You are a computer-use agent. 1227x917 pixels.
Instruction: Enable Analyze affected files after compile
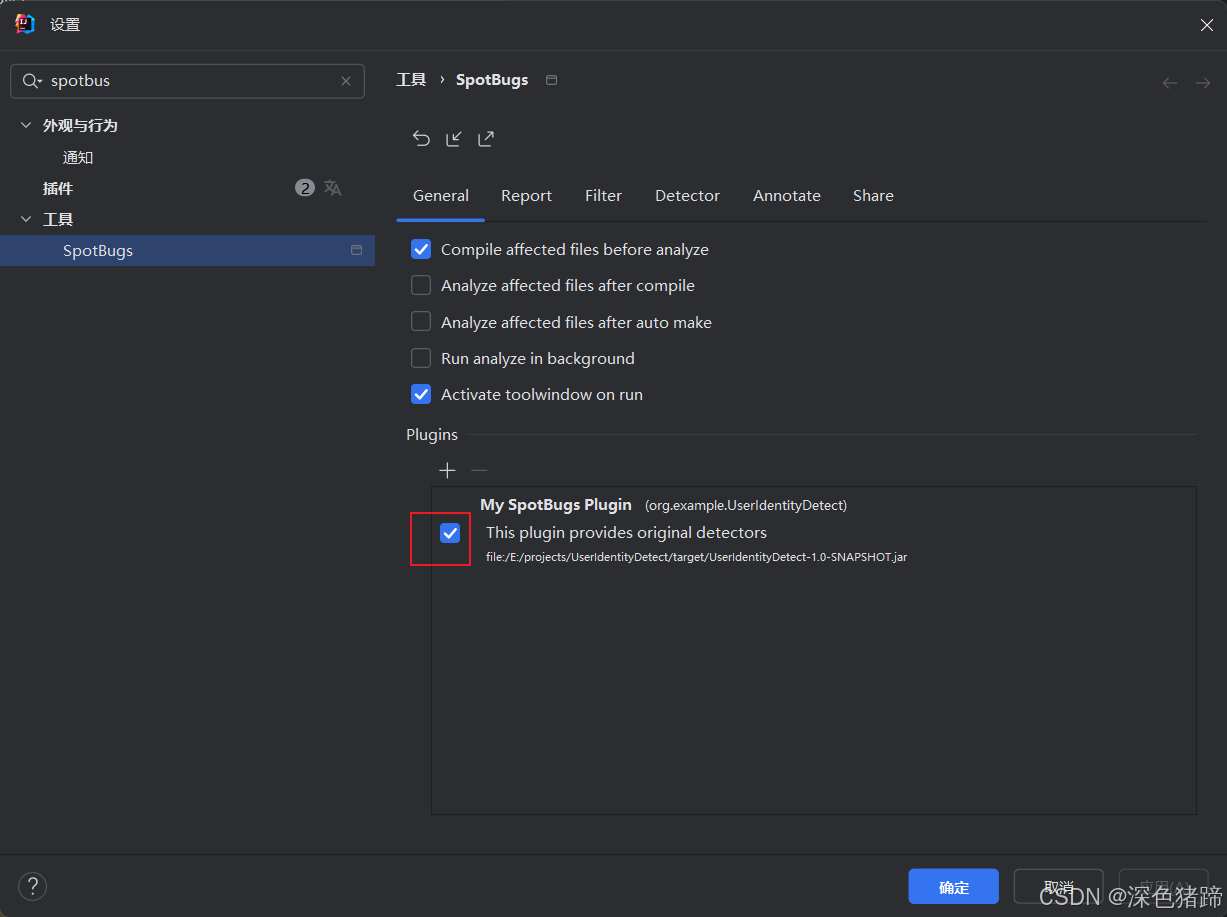(421, 285)
